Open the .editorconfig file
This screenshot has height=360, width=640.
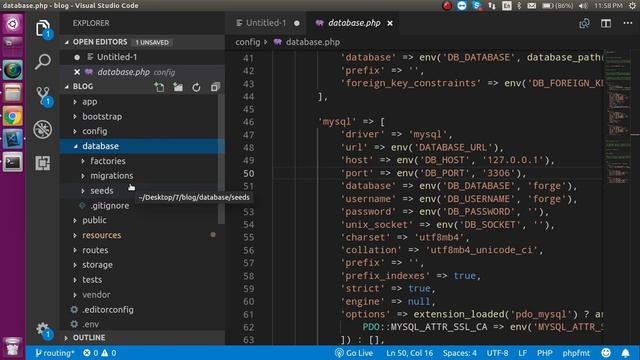(x=142, y=309)
